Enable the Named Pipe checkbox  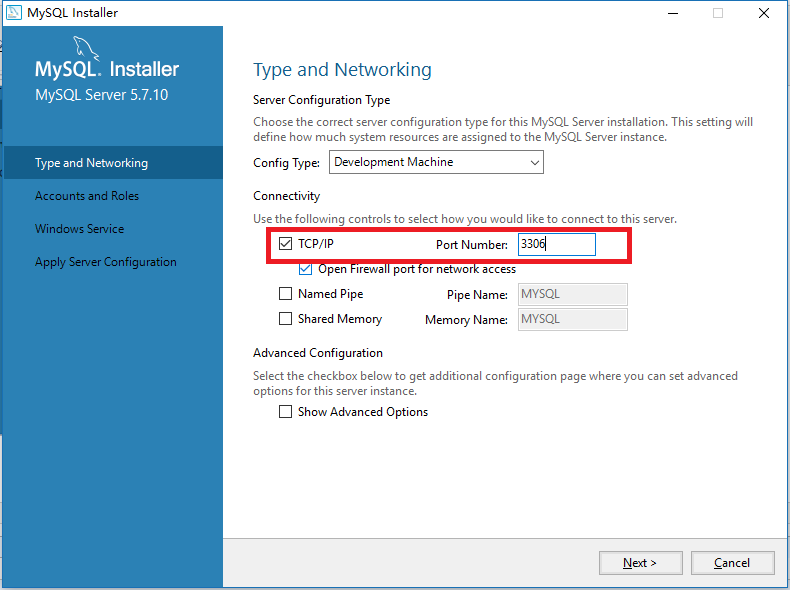[285, 294]
